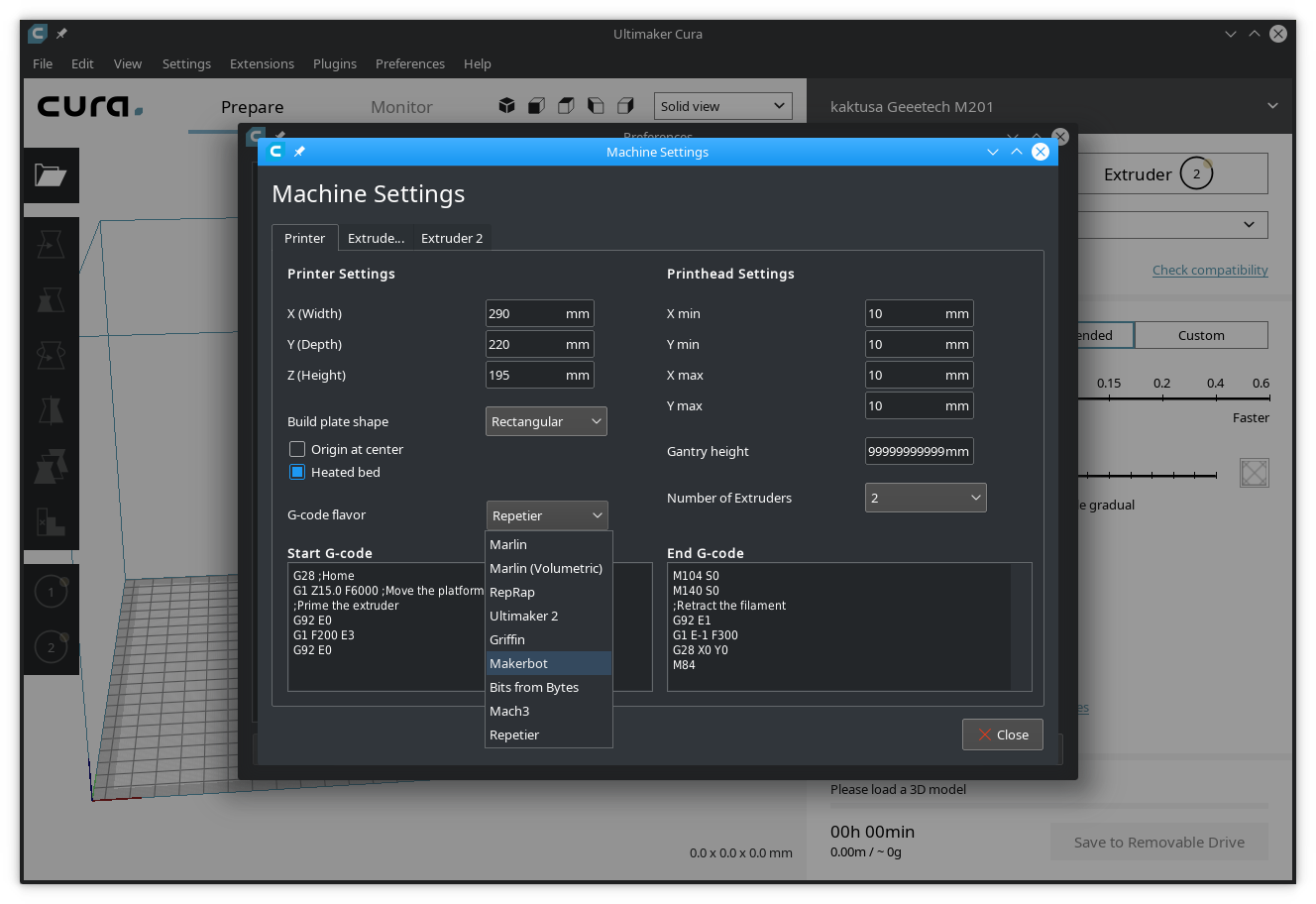This screenshot has width=1316, height=904.
Task: Click the Gantry height input field
Action: [x=920, y=451]
